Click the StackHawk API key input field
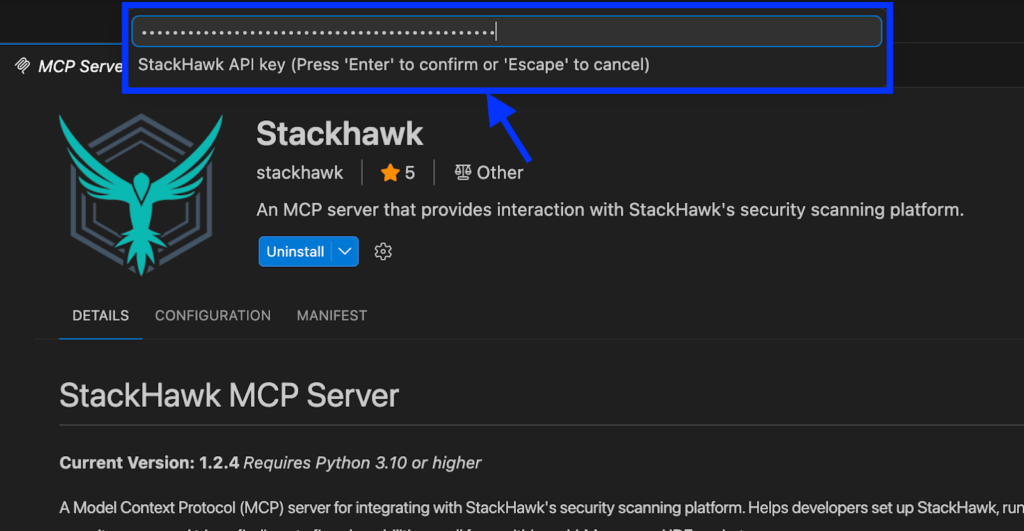The height and width of the screenshot is (531, 1024). pos(506,31)
